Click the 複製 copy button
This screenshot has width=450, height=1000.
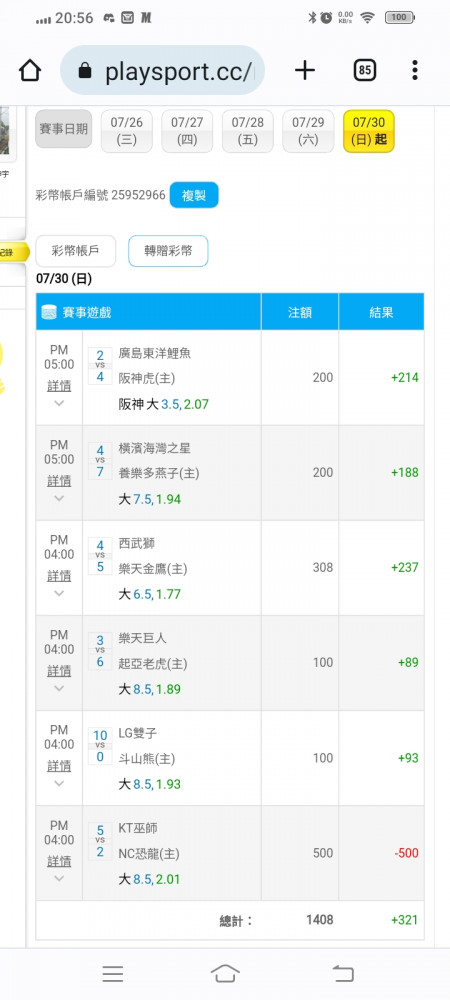click(194, 195)
